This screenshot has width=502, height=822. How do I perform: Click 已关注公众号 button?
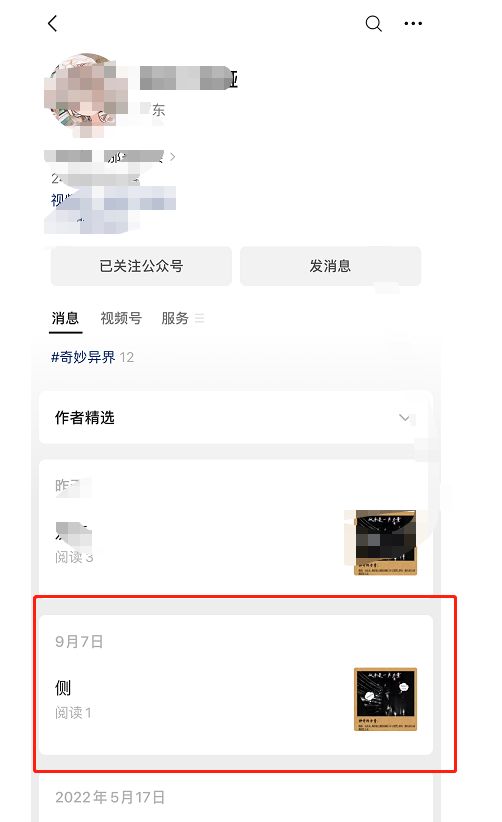point(141,266)
